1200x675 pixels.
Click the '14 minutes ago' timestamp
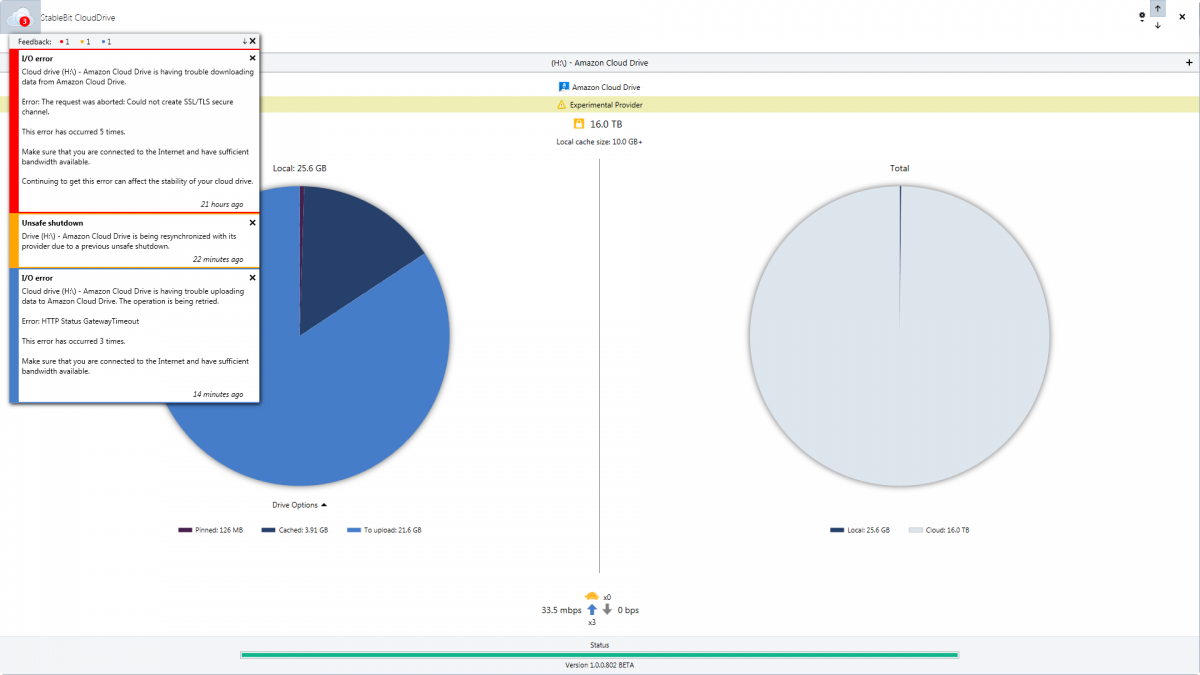pos(218,394)
